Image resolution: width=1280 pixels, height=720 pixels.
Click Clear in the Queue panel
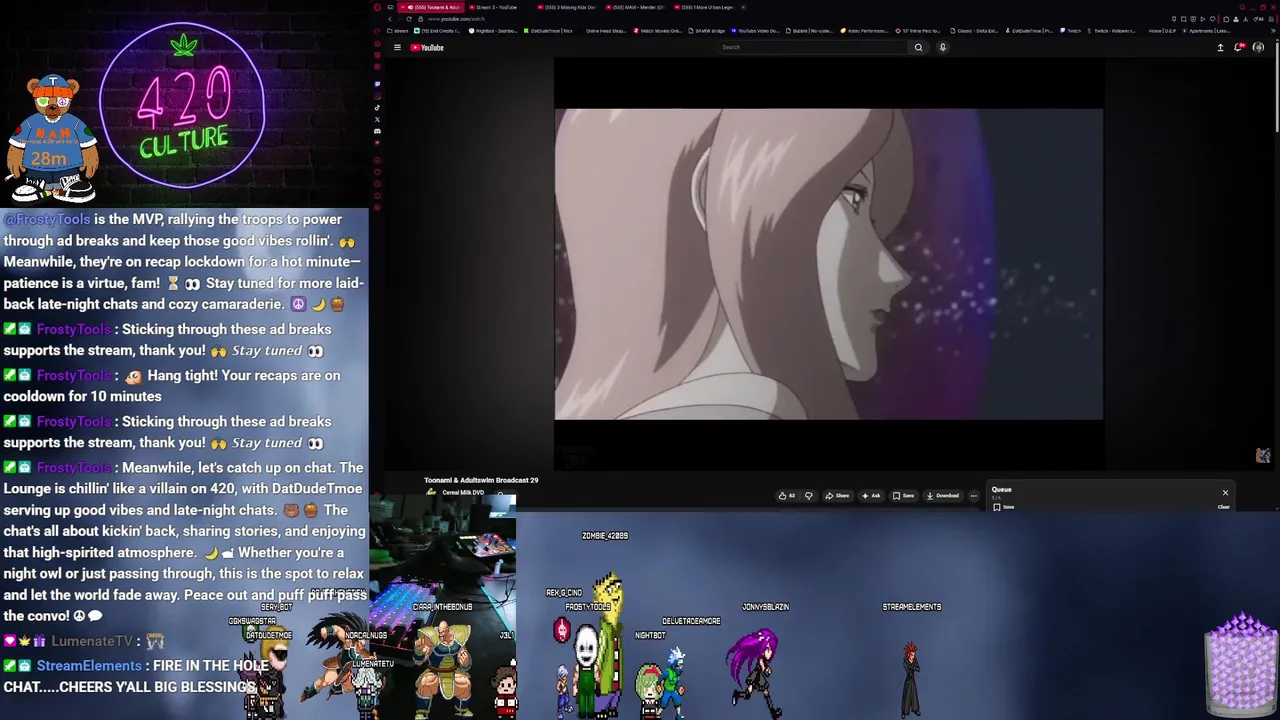(x=1223, y=507)
